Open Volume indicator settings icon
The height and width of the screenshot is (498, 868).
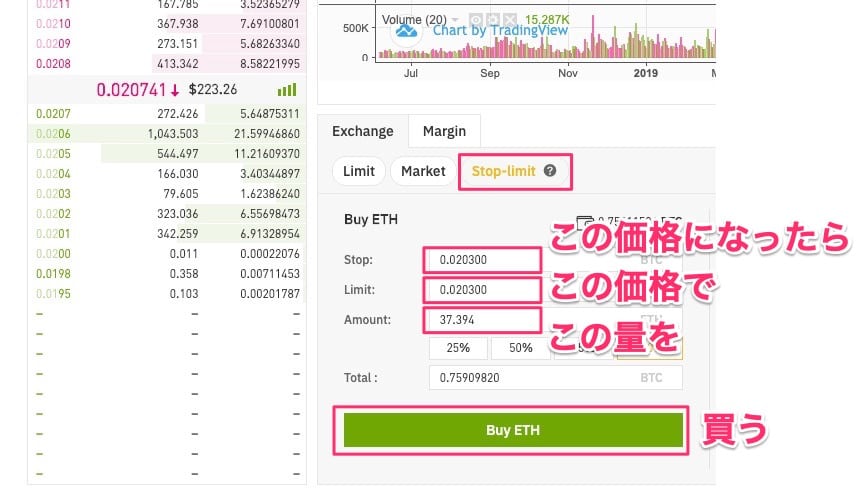(492, 19)
